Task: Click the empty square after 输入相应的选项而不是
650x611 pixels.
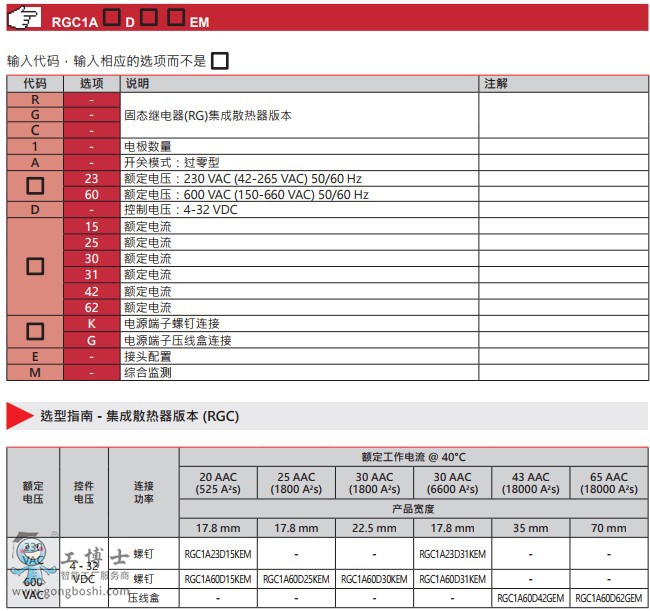Action: [220, 60]
